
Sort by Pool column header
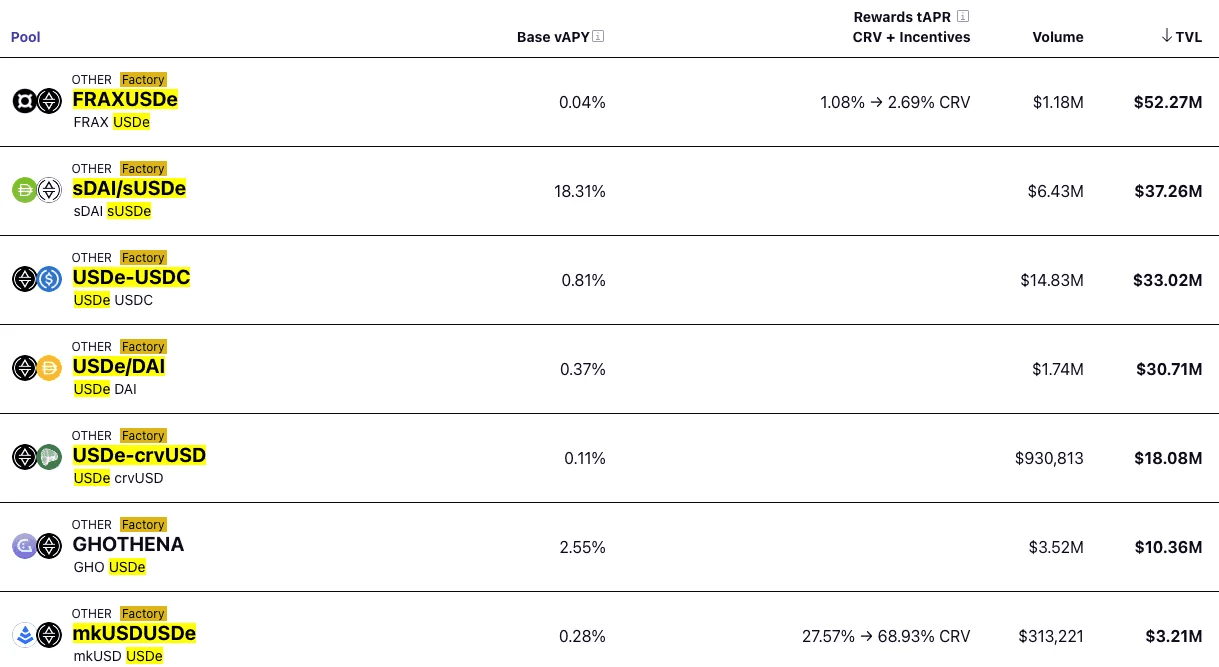click(x=25, y=37)
